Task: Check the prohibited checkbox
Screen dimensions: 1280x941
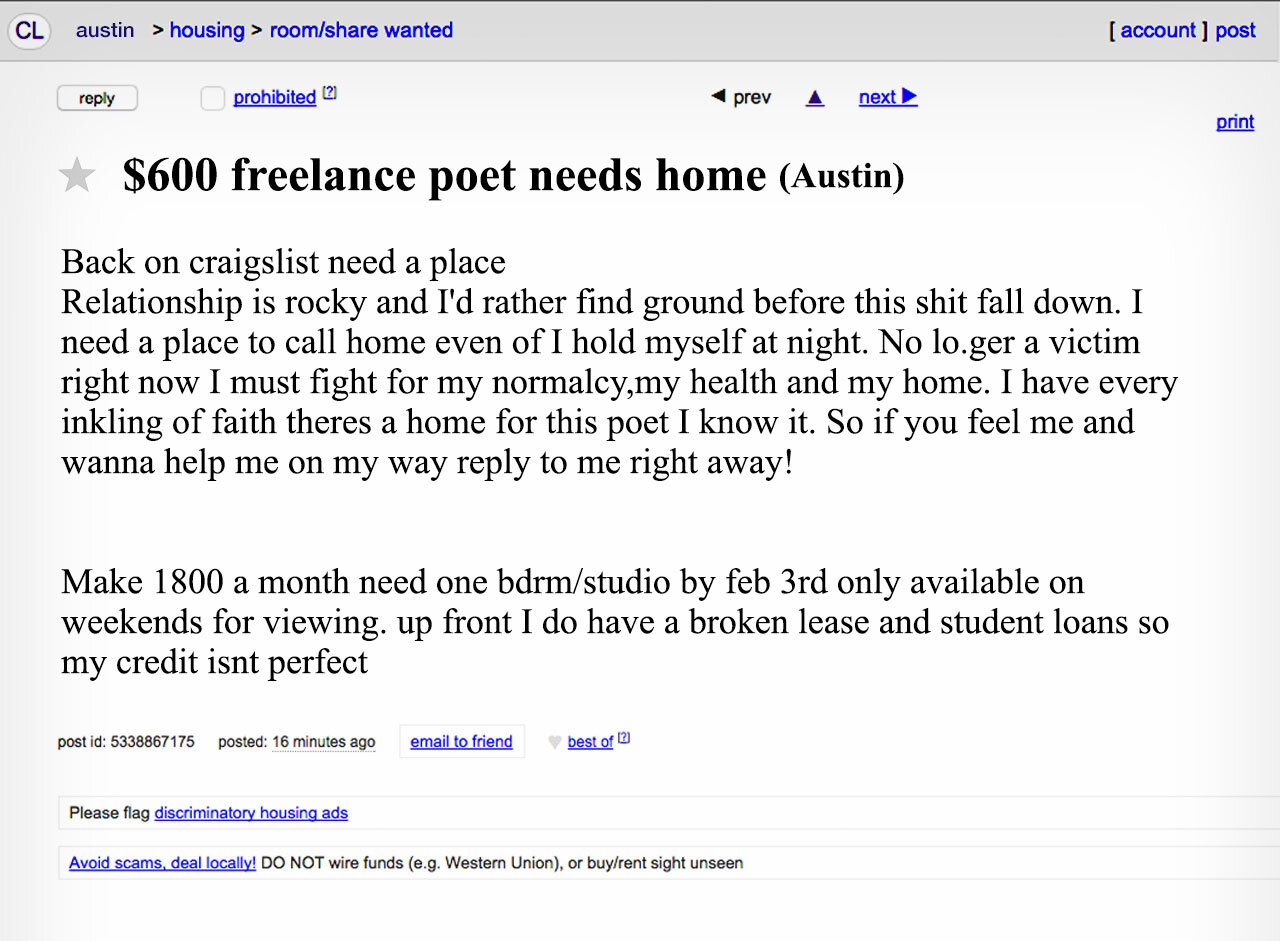Action: pos(212,98)
